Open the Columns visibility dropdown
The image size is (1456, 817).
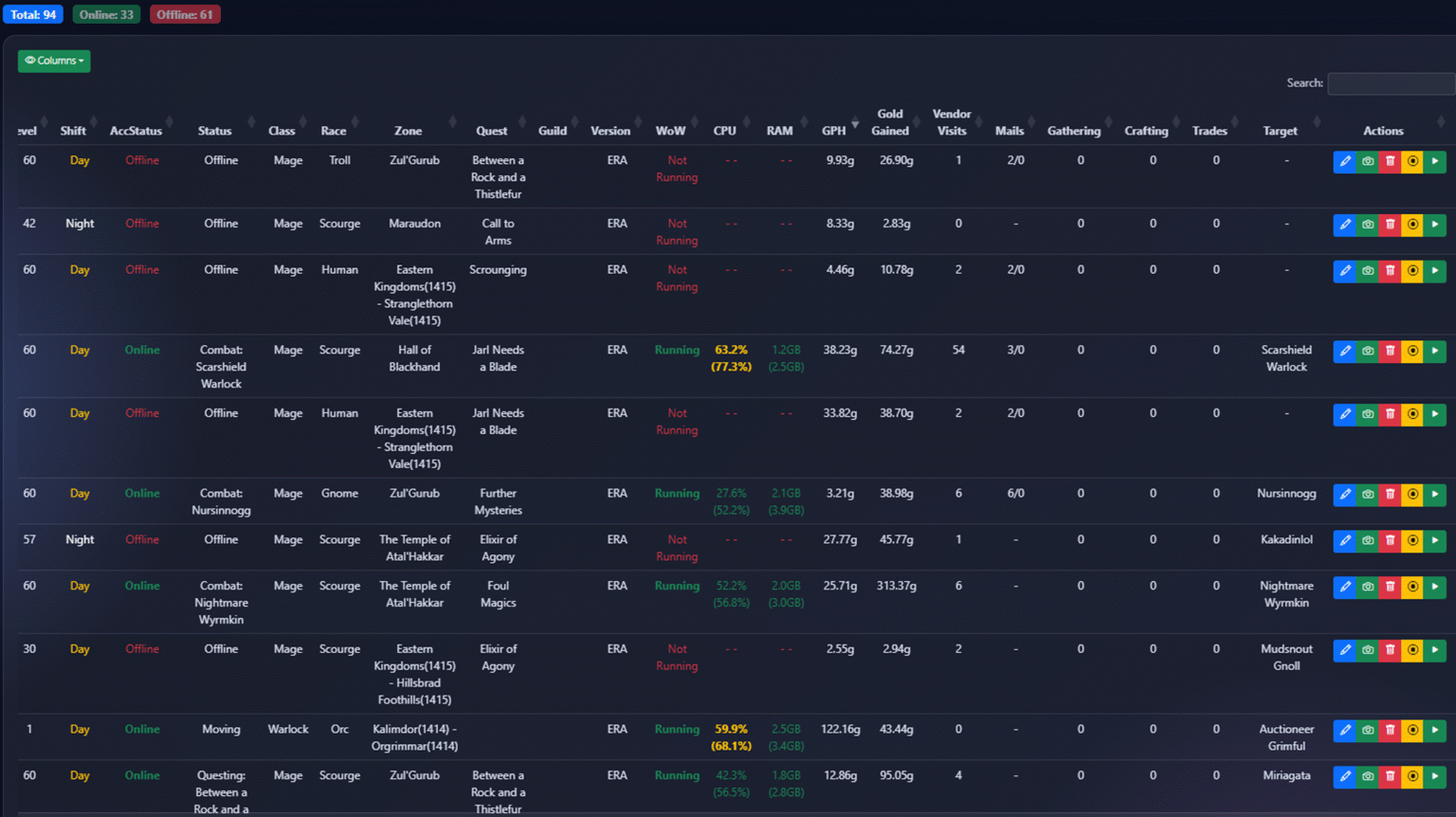(x=54, y=61)
